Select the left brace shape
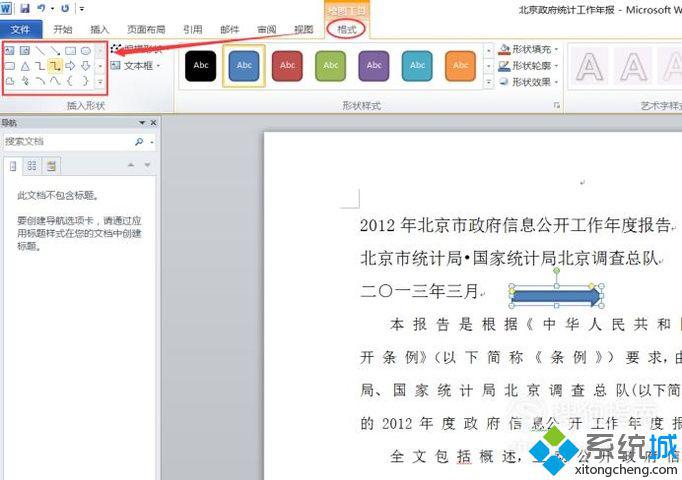This screenshot has height=480, width=682. [x=70, y=81]
